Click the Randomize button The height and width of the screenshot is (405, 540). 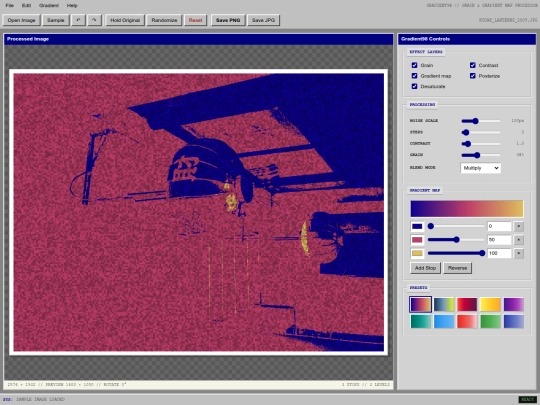164,20
